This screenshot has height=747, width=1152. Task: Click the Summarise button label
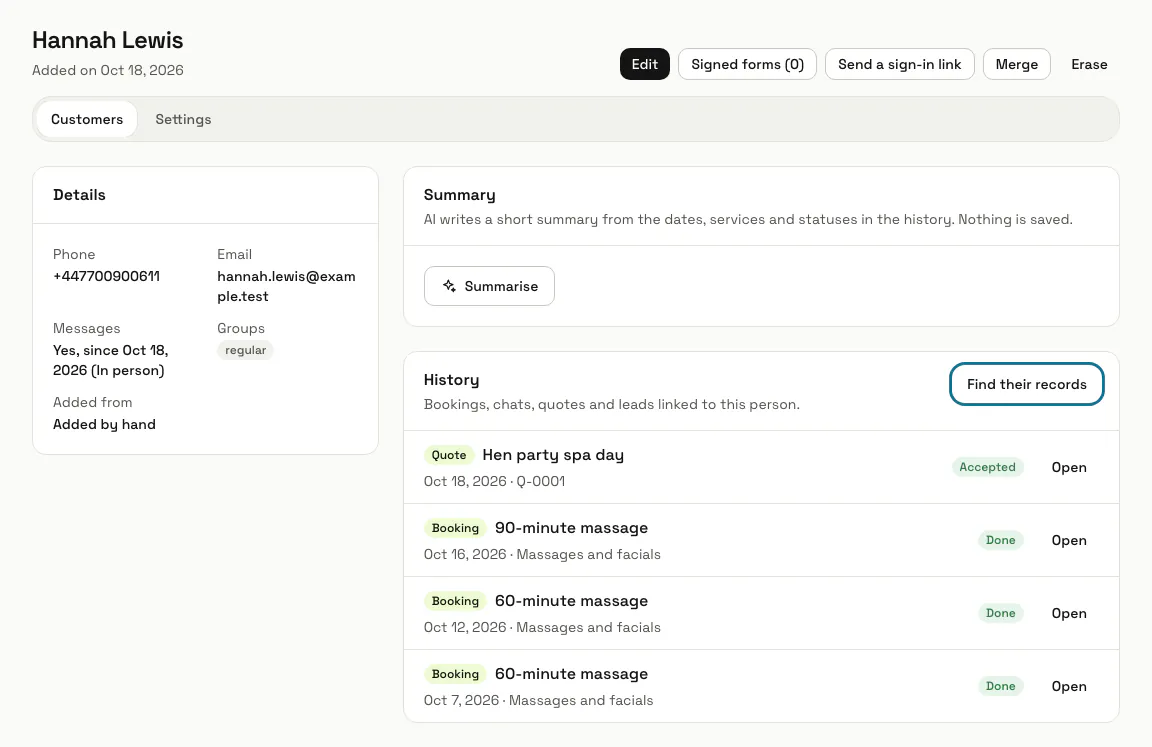click(x=501, y=286)
